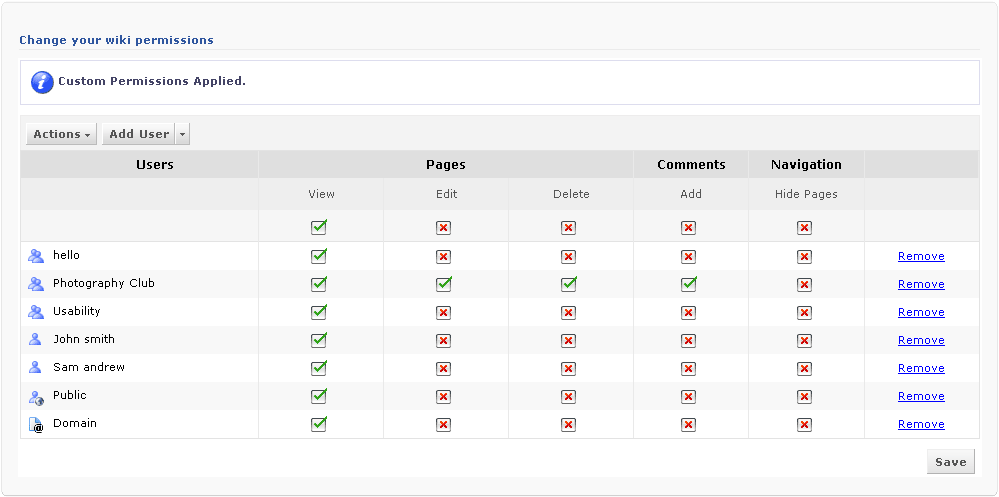Enable Edit permission for John smith
The width and height of the screenshot is (999, 497).
(443, 341)
